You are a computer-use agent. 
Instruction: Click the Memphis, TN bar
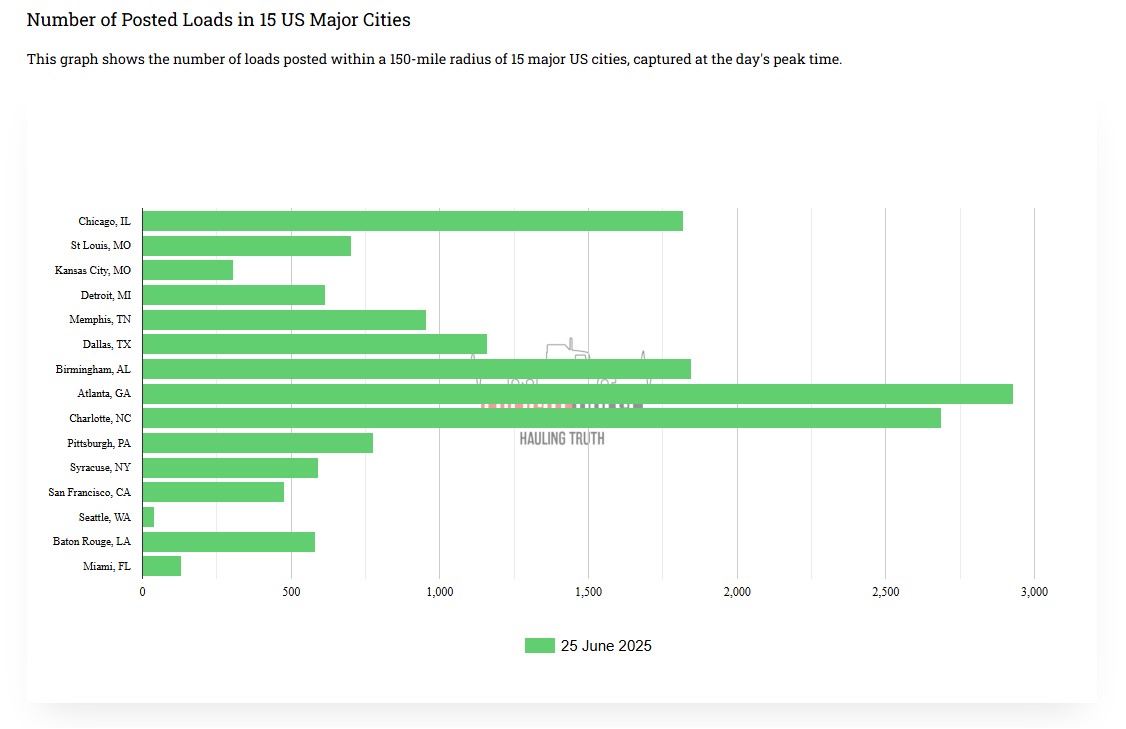coord(284,320)
